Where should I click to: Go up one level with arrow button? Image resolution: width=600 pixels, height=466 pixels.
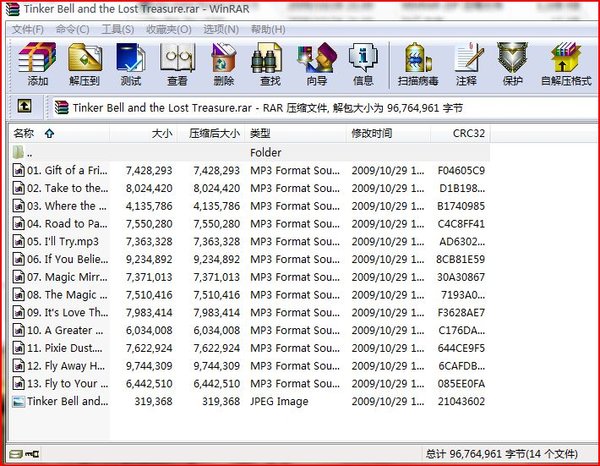click(x=24, y=106)
